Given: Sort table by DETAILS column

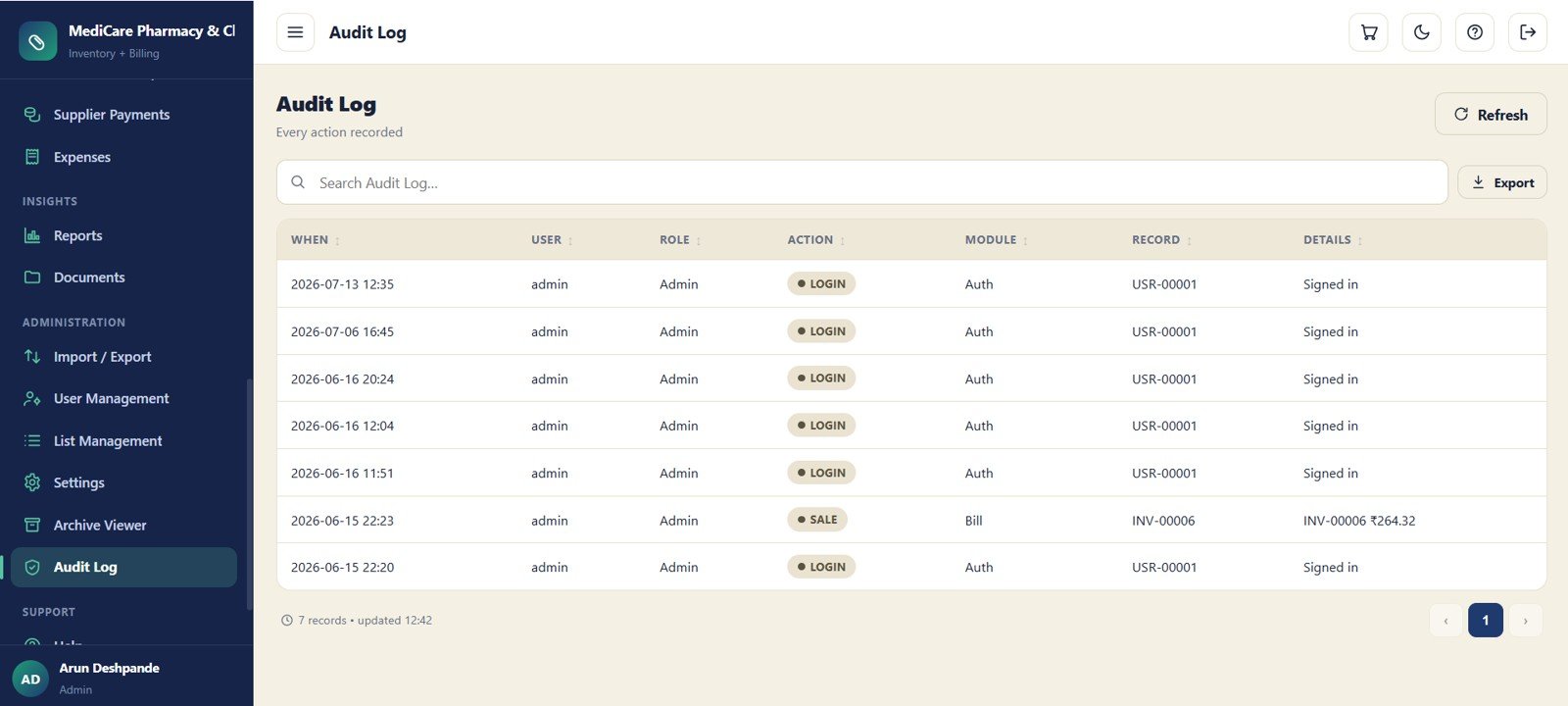Looking at the screenshot, I should coord(1333,240).
